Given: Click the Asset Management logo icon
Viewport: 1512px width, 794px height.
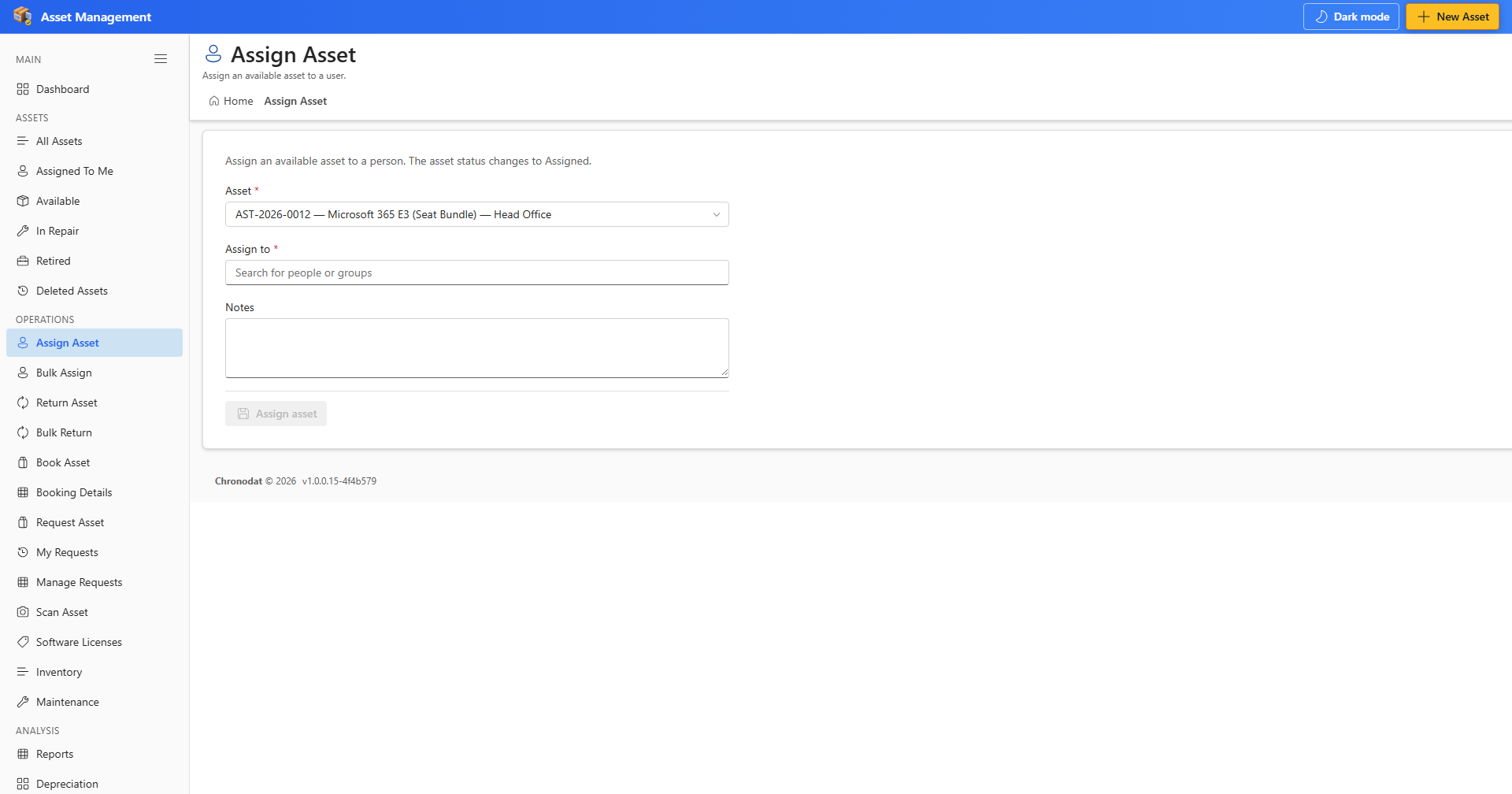Looking at the screenshot, I should point(23,16).
